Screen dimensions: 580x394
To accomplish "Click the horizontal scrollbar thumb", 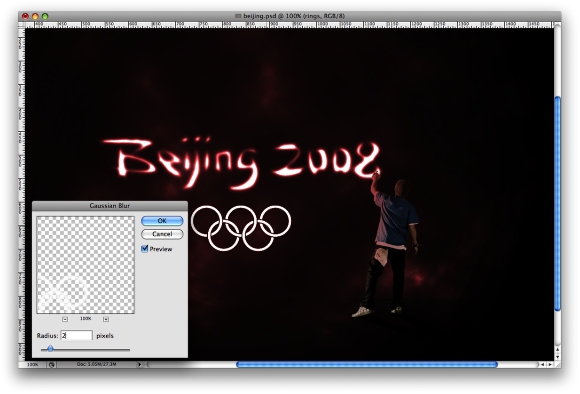I will (x=367, y=364).
